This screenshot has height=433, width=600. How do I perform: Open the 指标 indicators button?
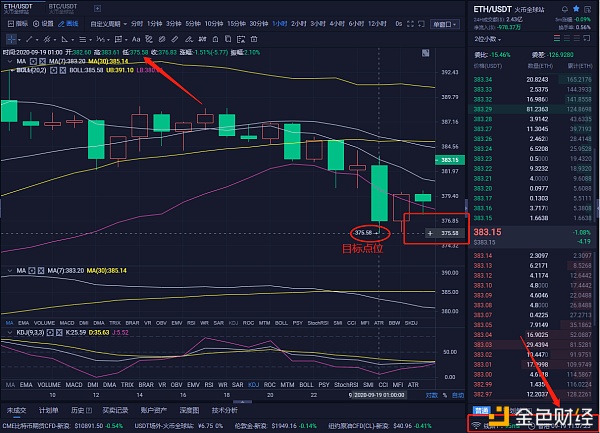(18, 24)
